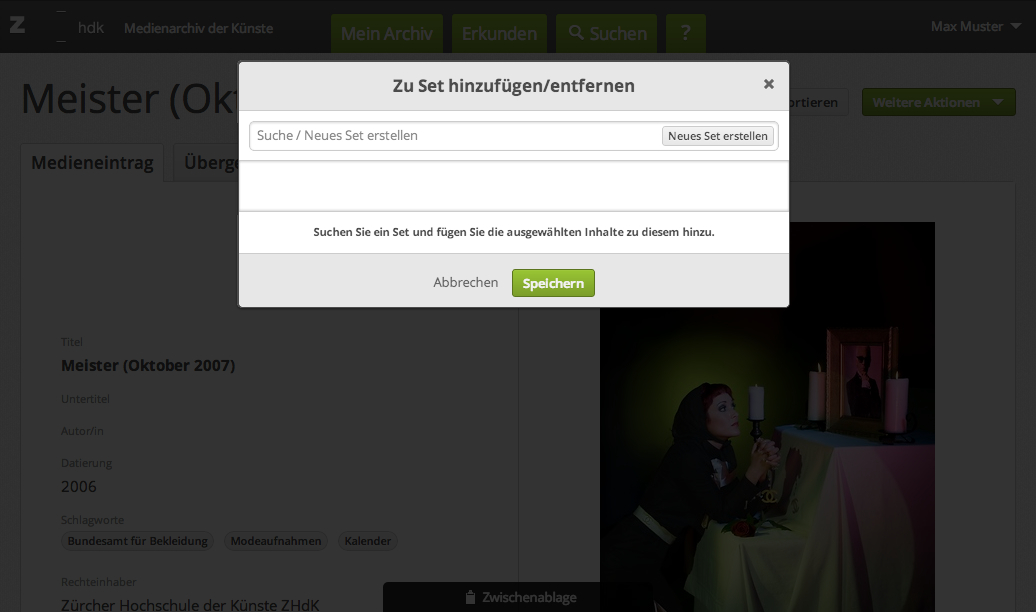Click the Bundesamt für Bekleidung keyword tag
Image resolution: width=1036 pixels, height=612 pixels.
click(x=138, y=541)
